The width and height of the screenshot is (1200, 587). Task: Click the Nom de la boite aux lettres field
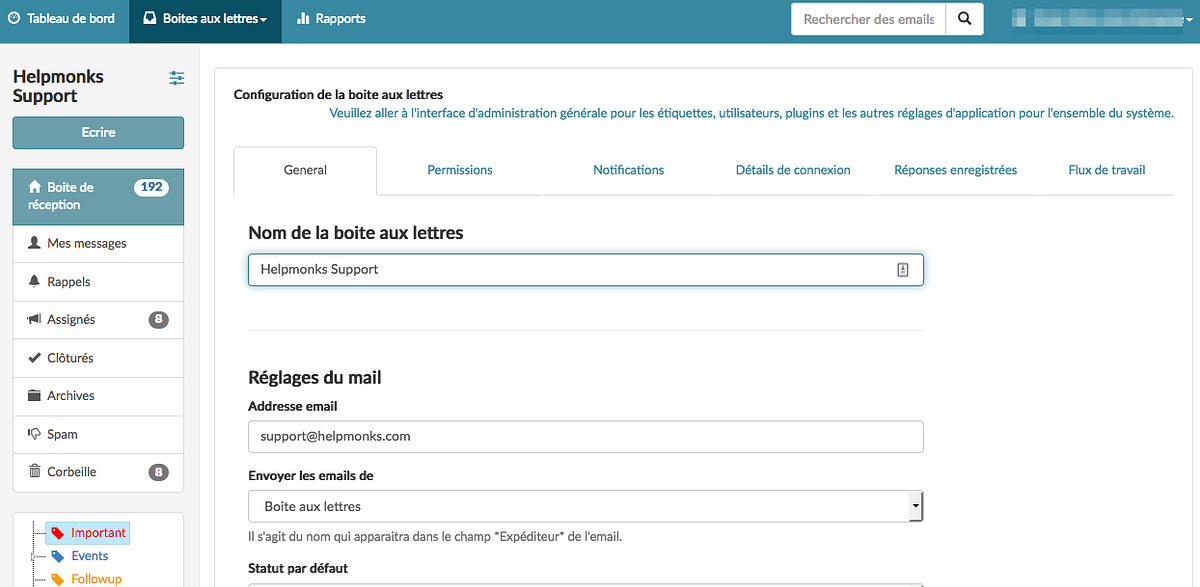pyautogui.click(x=585, y=270)
